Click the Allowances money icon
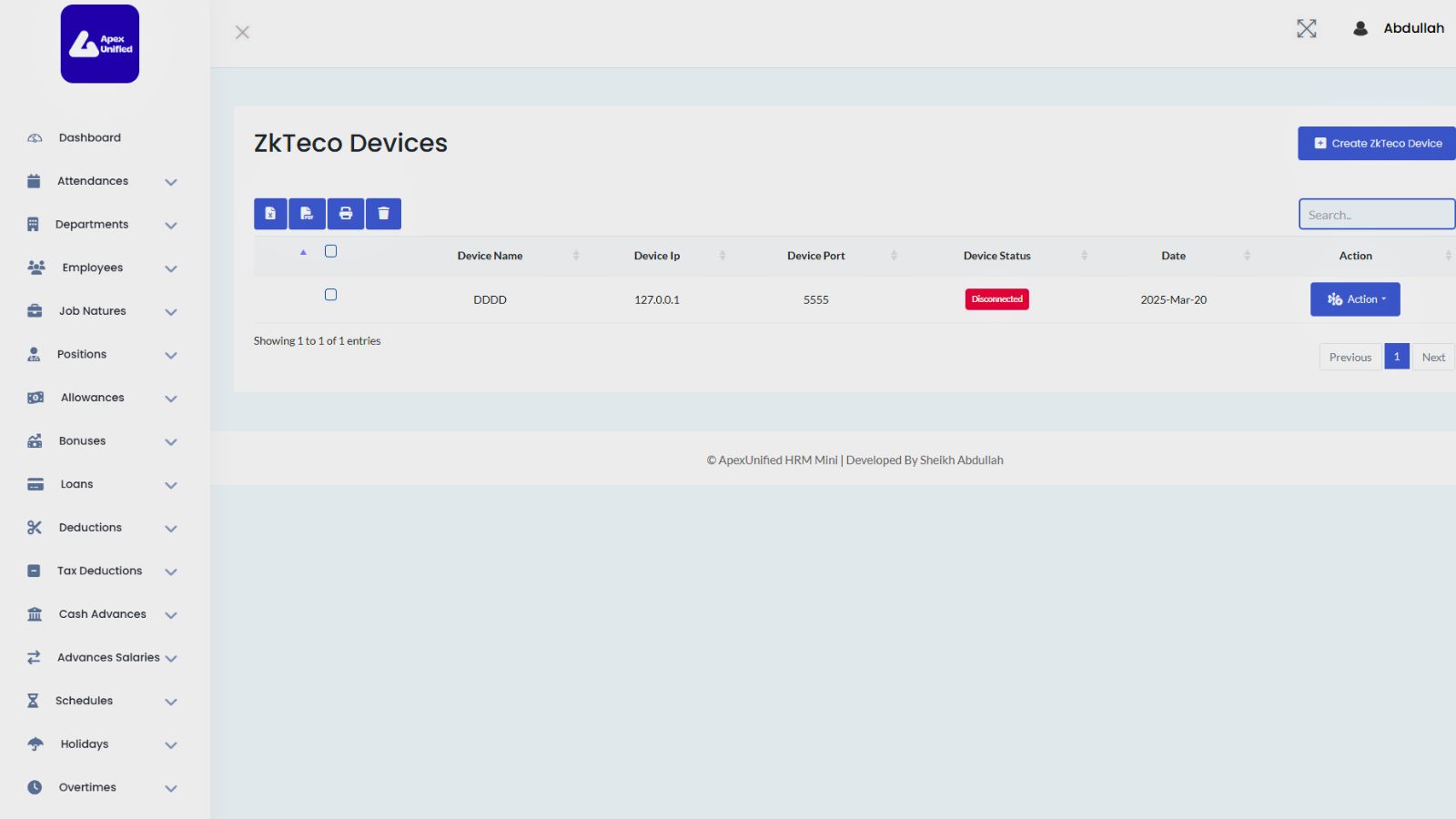Screen dimensions: 1456x819 [35, 398]
